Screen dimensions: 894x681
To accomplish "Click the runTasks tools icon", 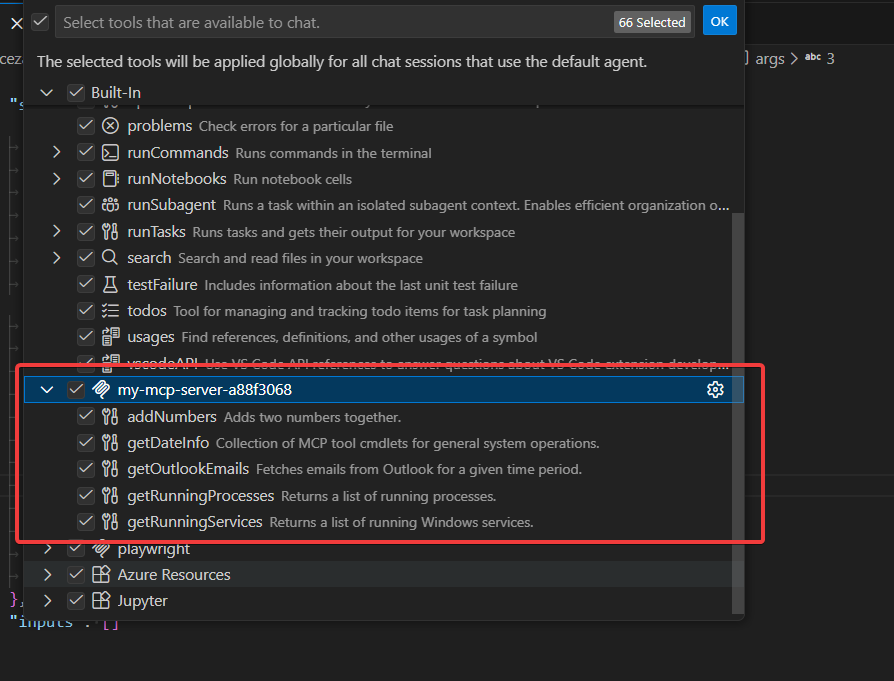I will point(110,232).
